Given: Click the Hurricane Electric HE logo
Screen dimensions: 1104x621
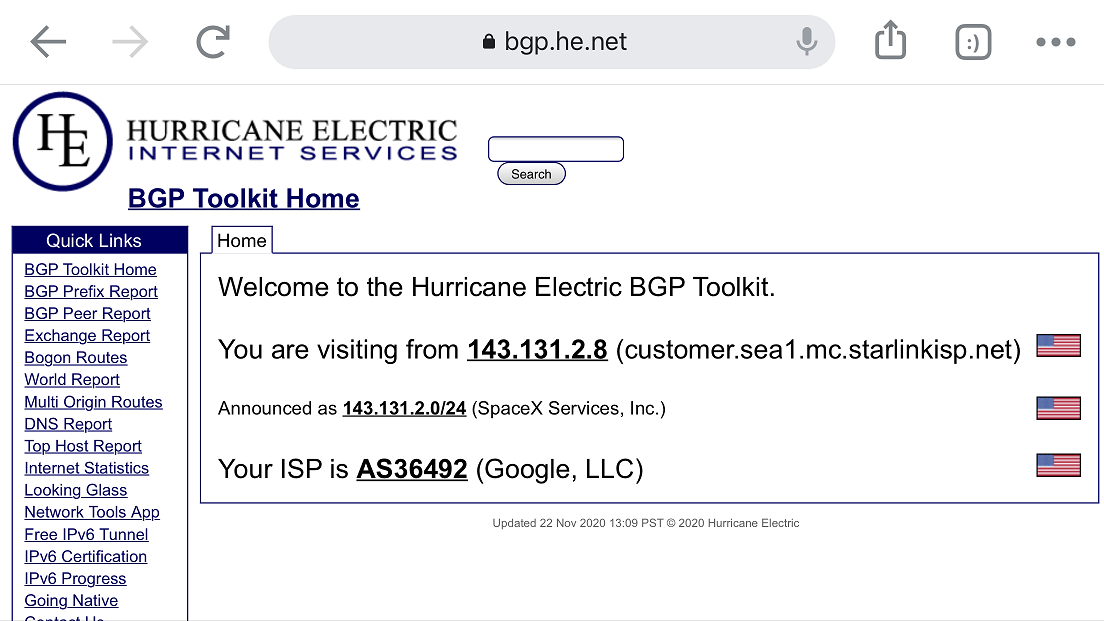Looking at the screenshot, I should (x=63, y=142).
